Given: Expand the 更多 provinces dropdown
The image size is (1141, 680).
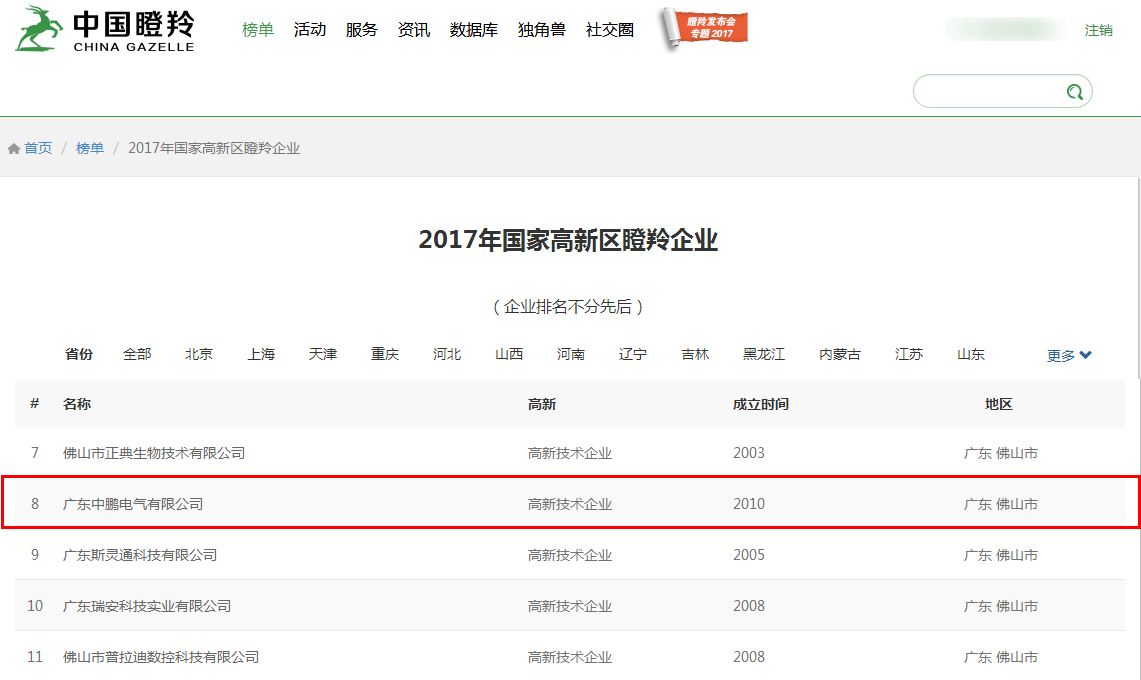Looking at the screenshot, I should point(1069,355).
